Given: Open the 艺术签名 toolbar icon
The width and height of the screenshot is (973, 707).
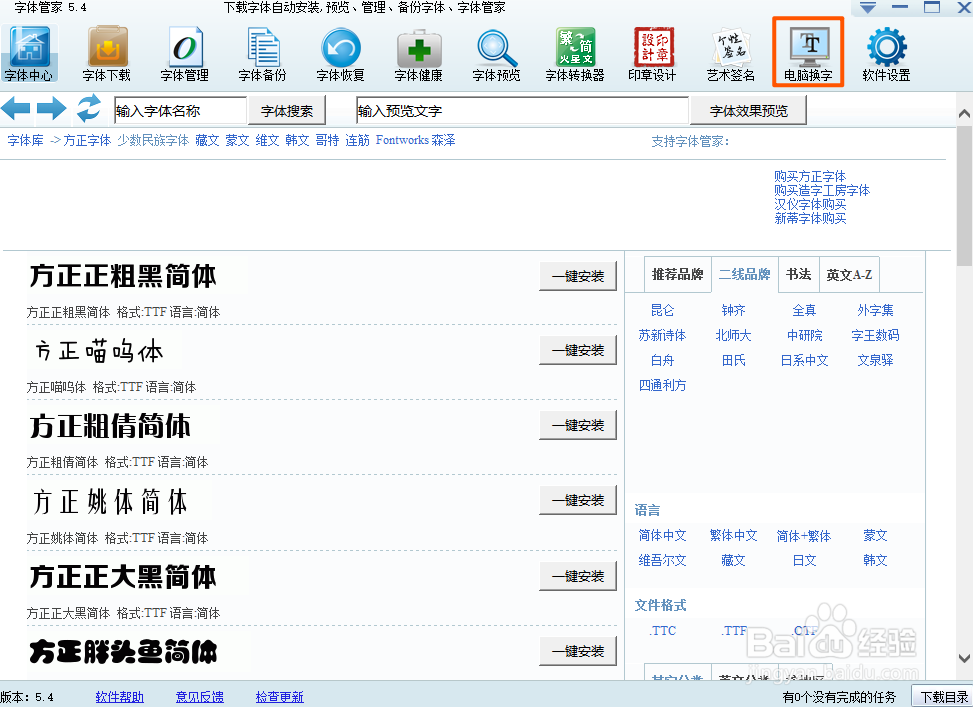Looking at the screenshot, I should click(731, 55).
